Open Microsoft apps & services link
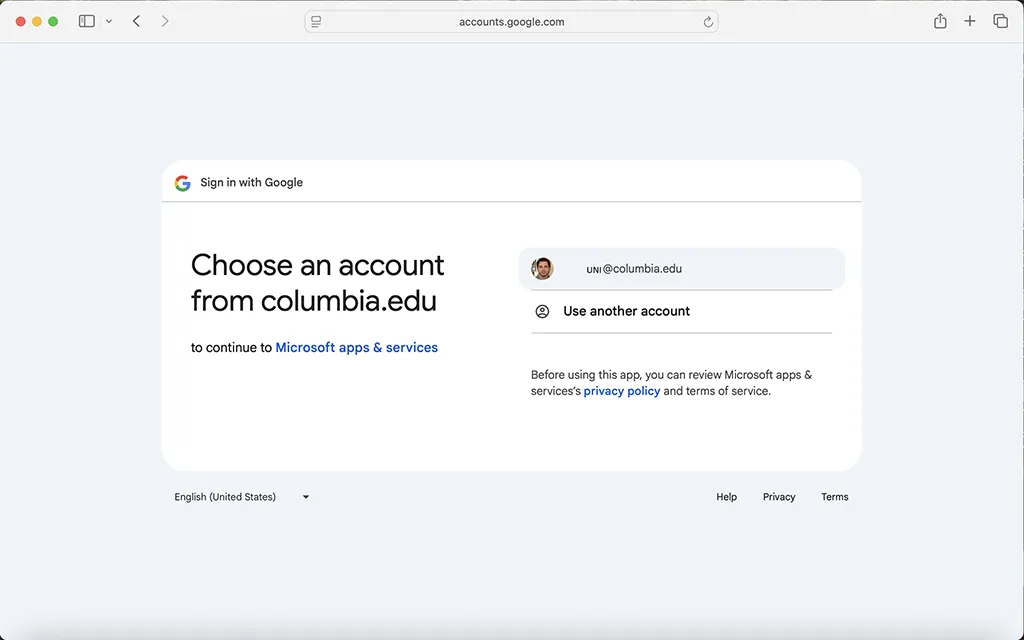Viewport: 1024px width, 640px height. 357,347
